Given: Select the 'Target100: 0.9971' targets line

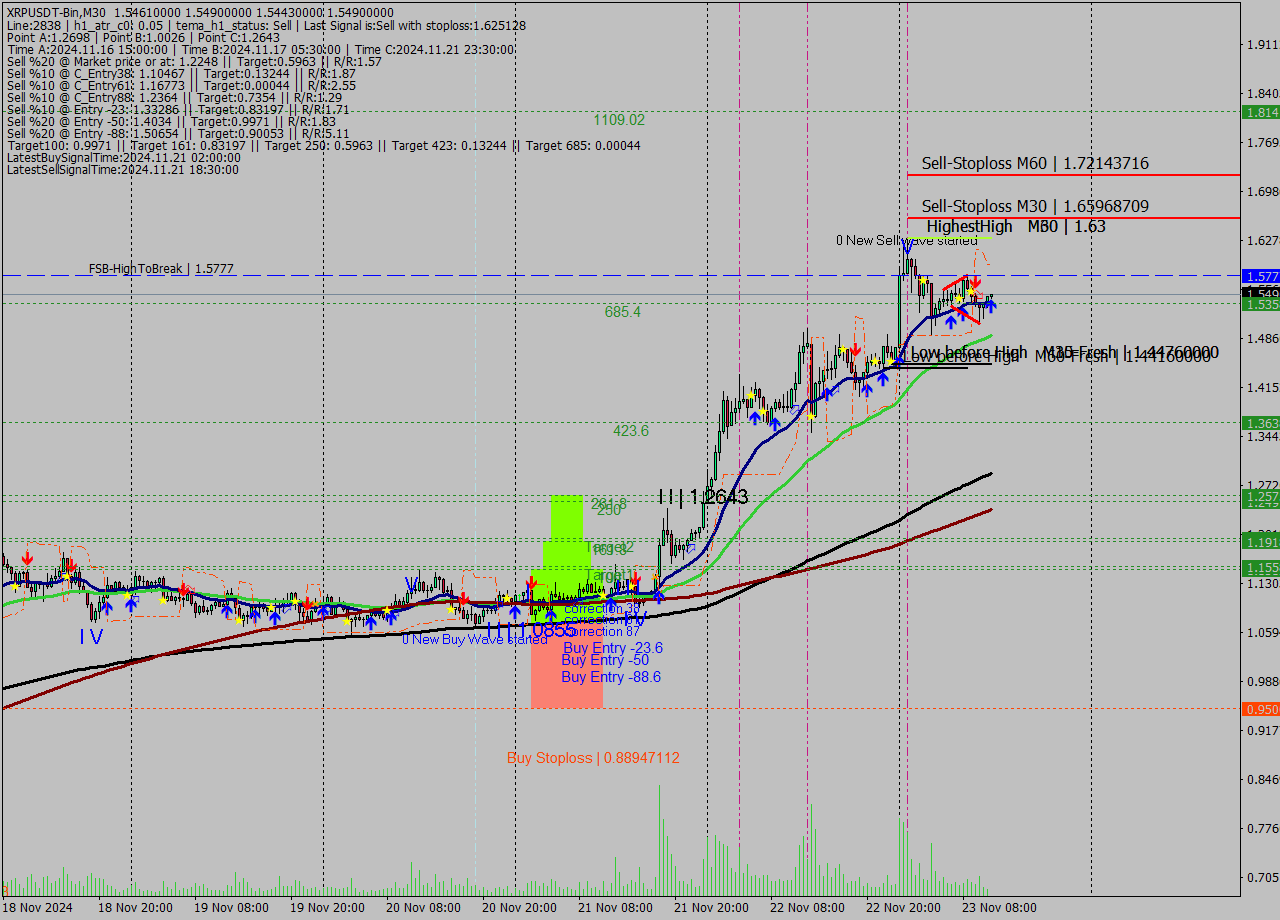Looking at the screenshot, I should [323, 145].
